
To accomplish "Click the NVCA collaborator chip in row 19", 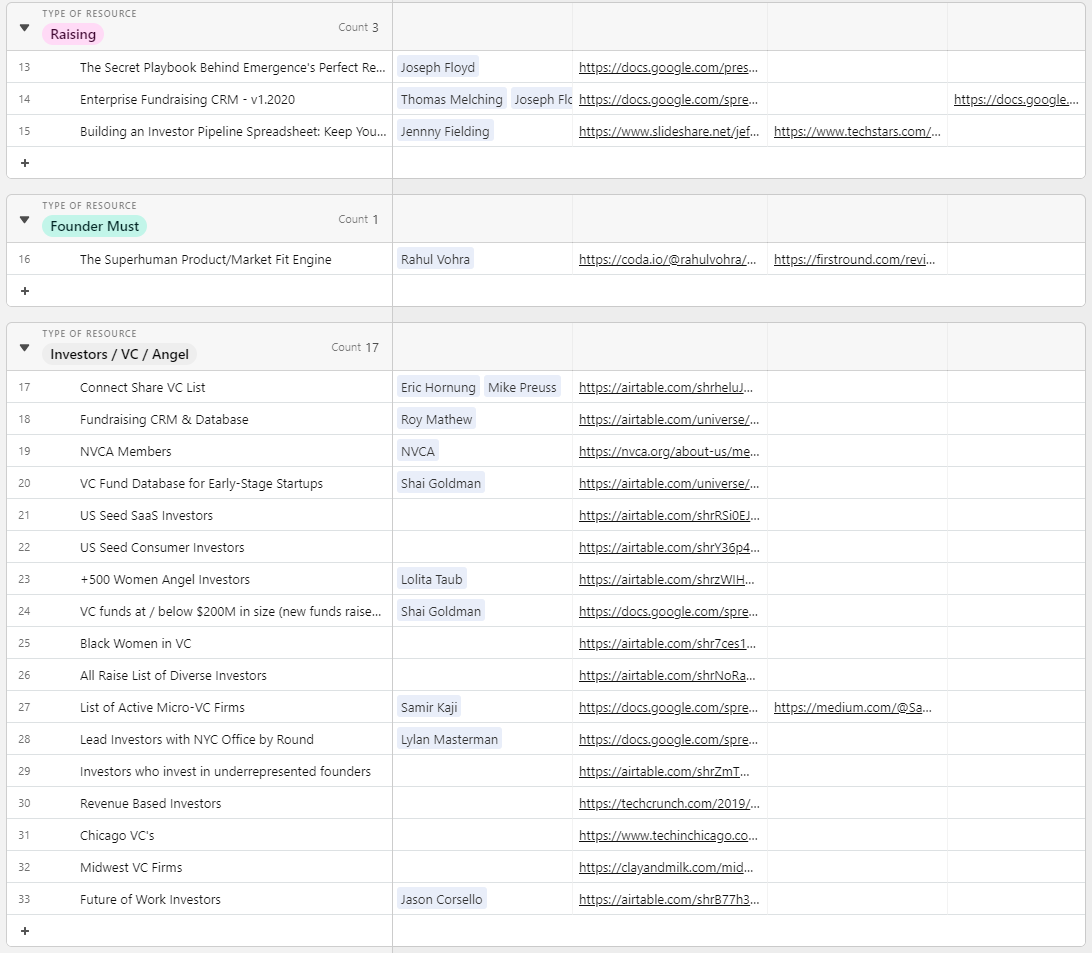I will coord(417,451).
